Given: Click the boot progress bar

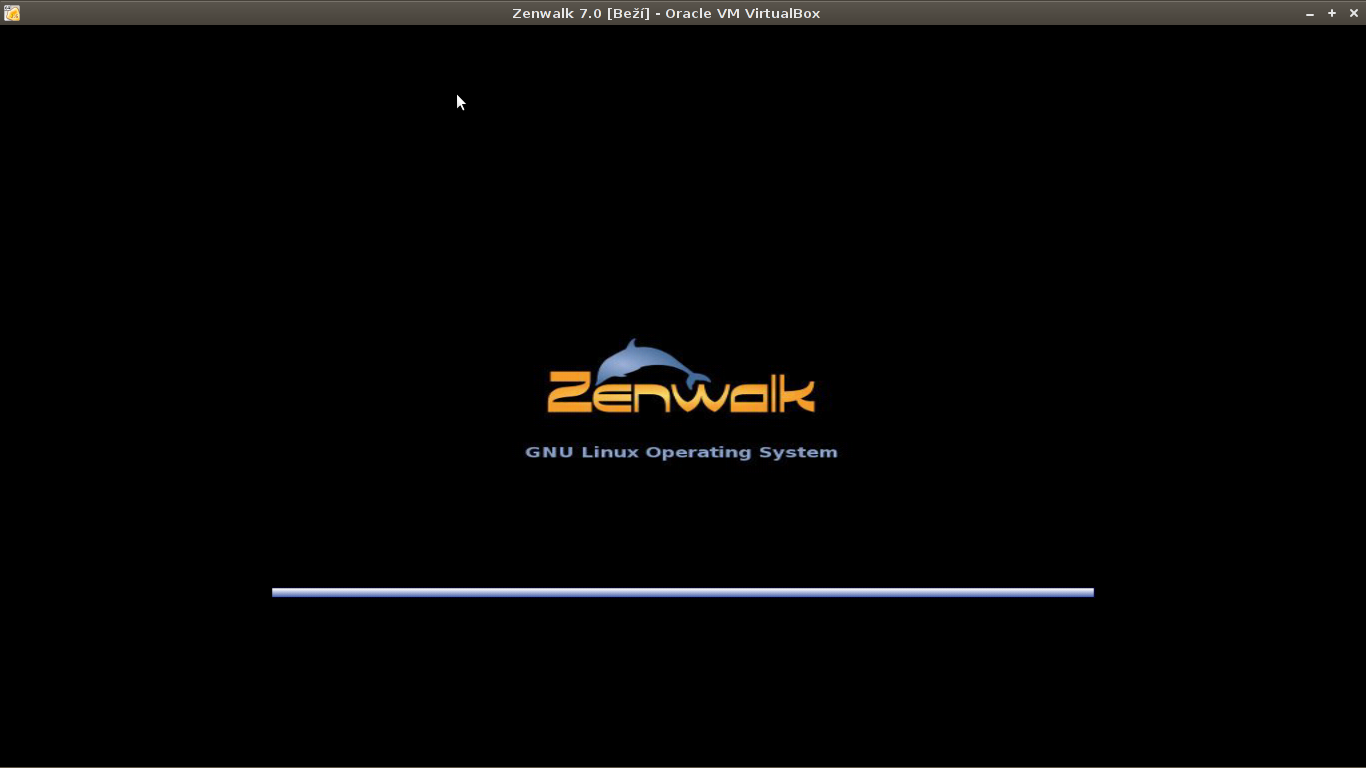Looking at the screenshot, I should pyautogui.click(x=683, y=592).
